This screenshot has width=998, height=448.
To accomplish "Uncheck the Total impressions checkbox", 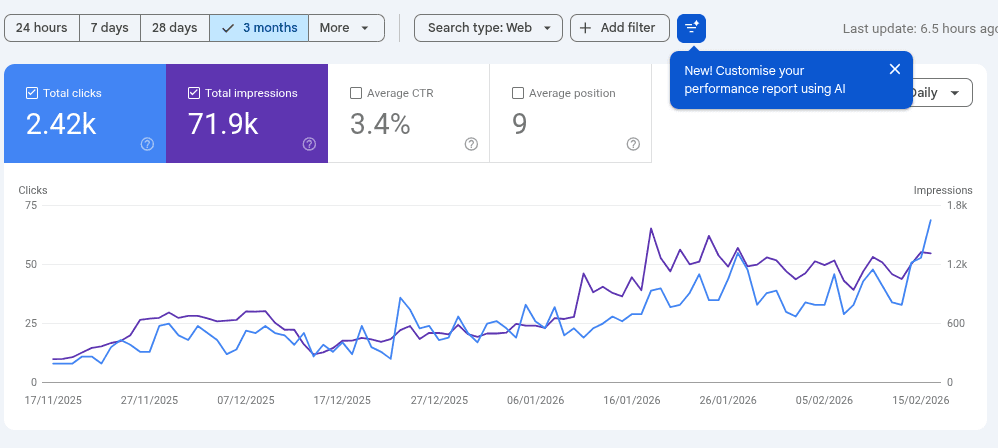I will click(193, 93).
